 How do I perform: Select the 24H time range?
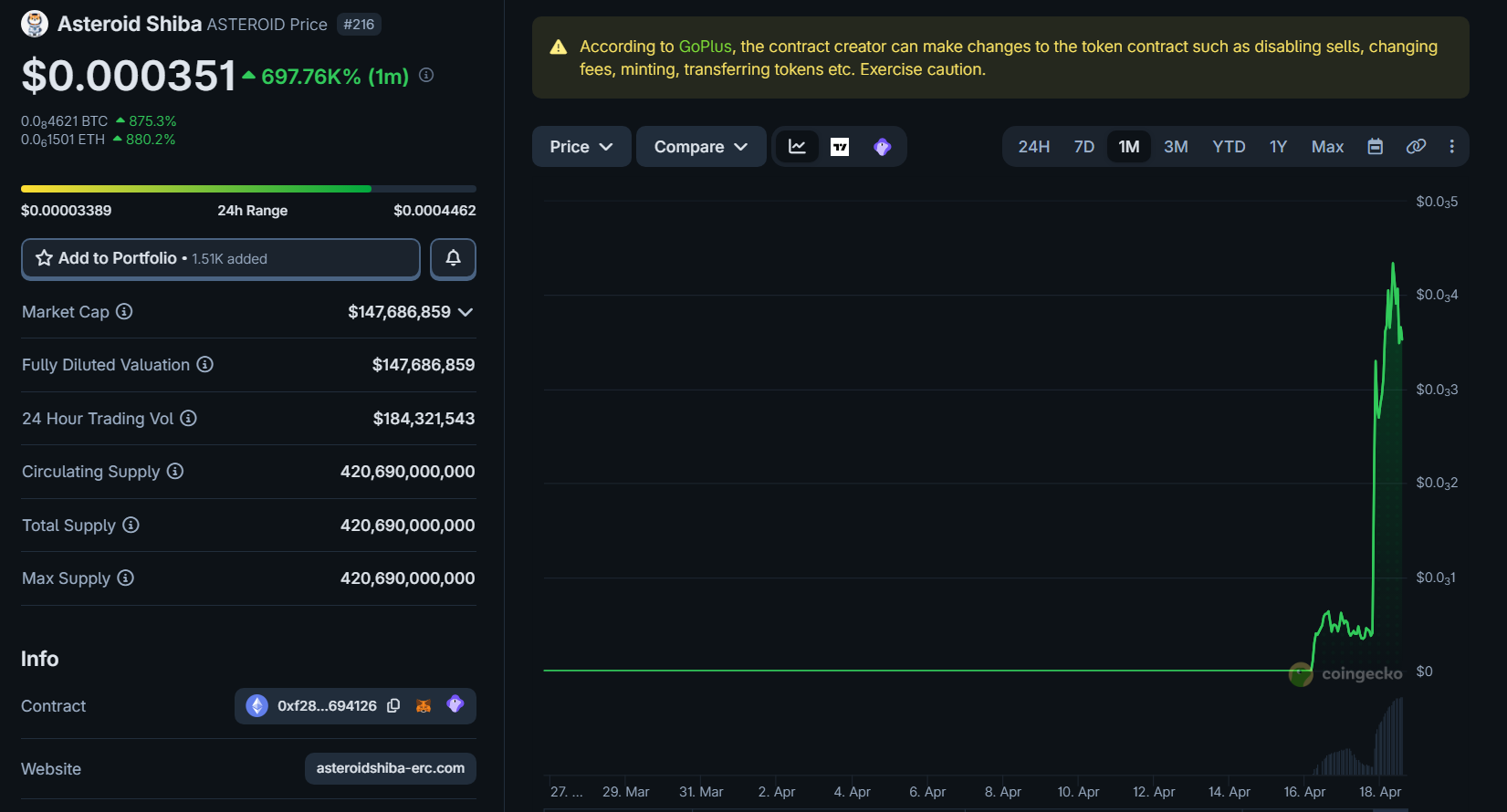(1034, 147)
